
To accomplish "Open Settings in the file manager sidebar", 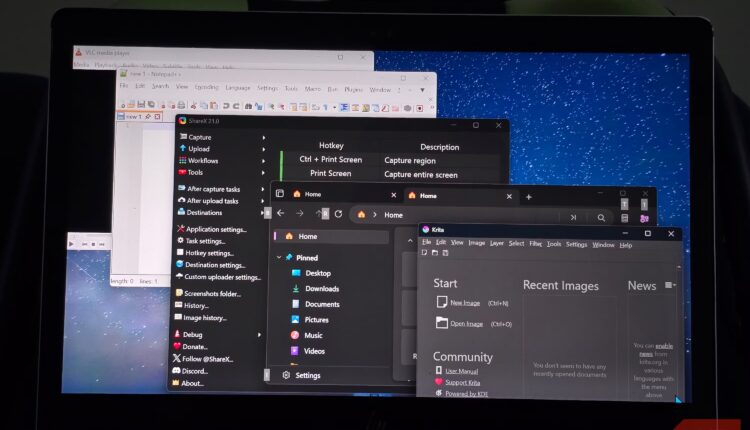I will pos(301,375).
